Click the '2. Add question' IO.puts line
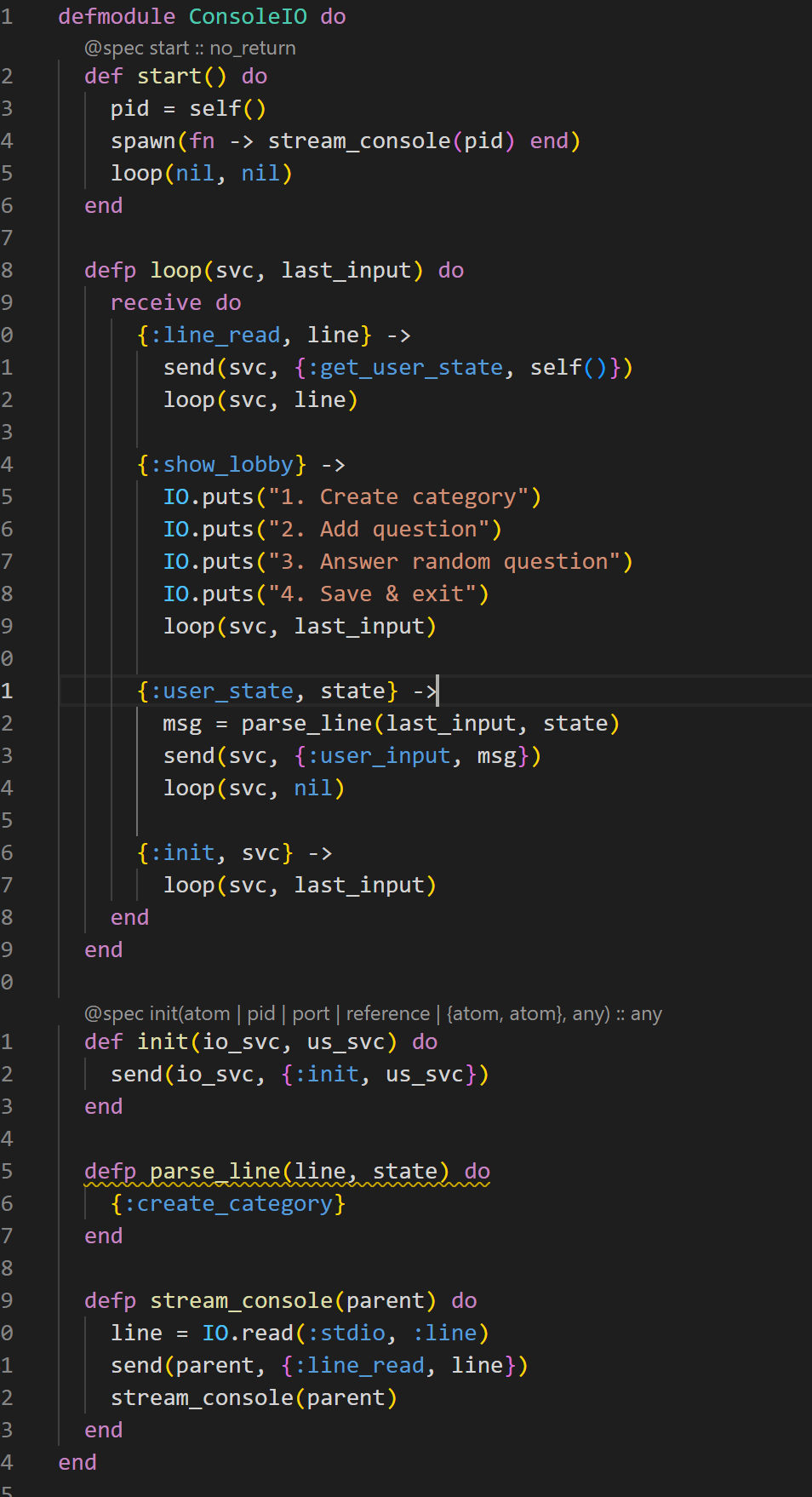Viewport: 812px width, 1497px height. coord(333,530)
